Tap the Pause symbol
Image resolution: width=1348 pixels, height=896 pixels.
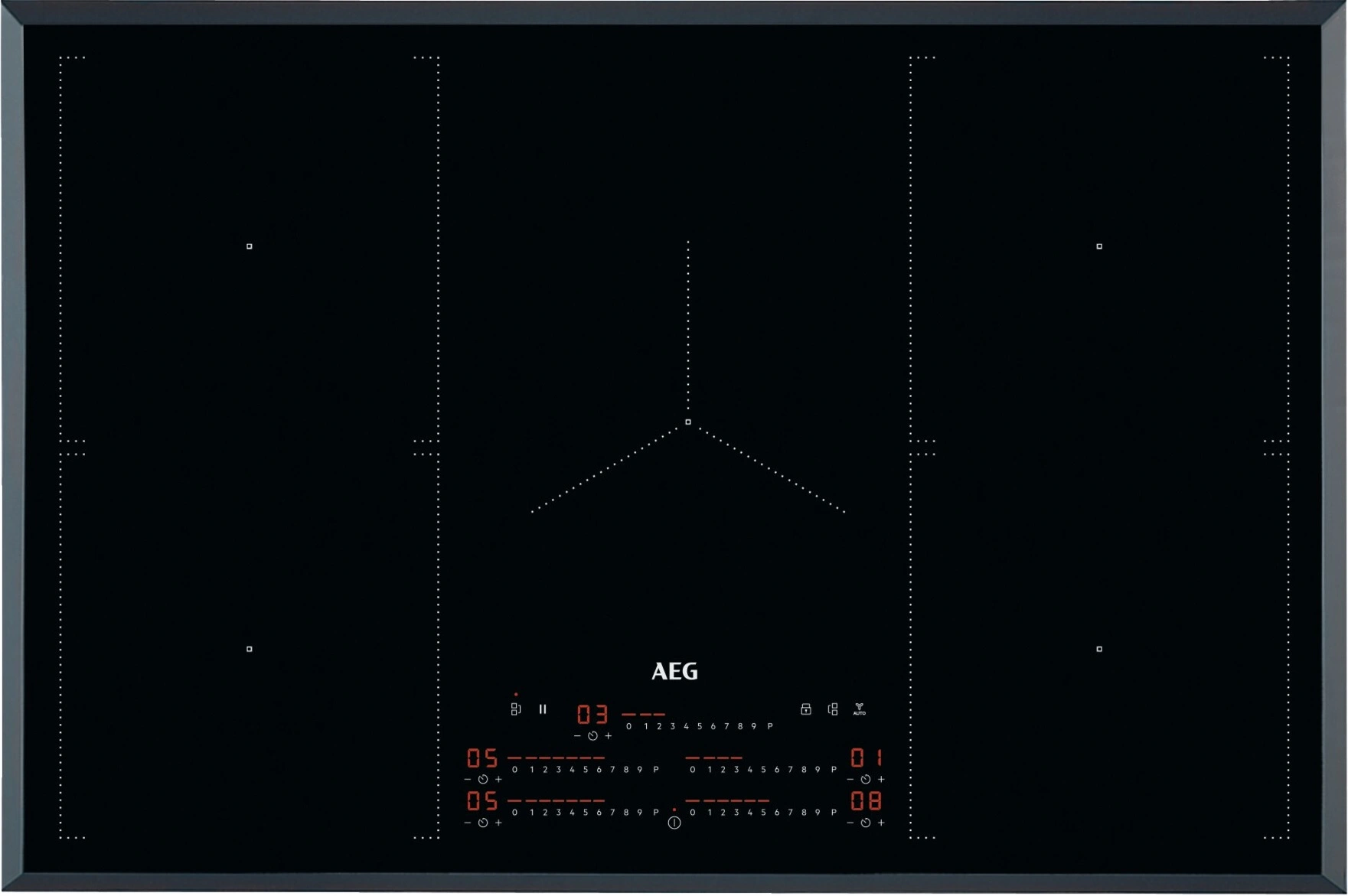pos(543,709)
